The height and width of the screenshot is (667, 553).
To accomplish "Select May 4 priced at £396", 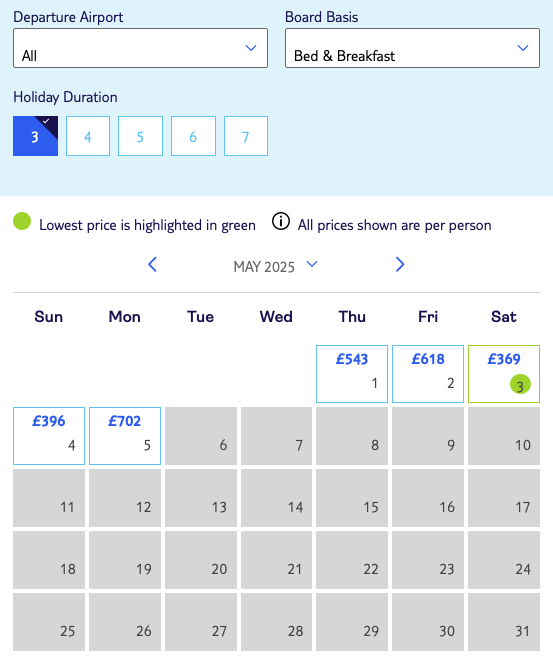I will pos(49,436).
